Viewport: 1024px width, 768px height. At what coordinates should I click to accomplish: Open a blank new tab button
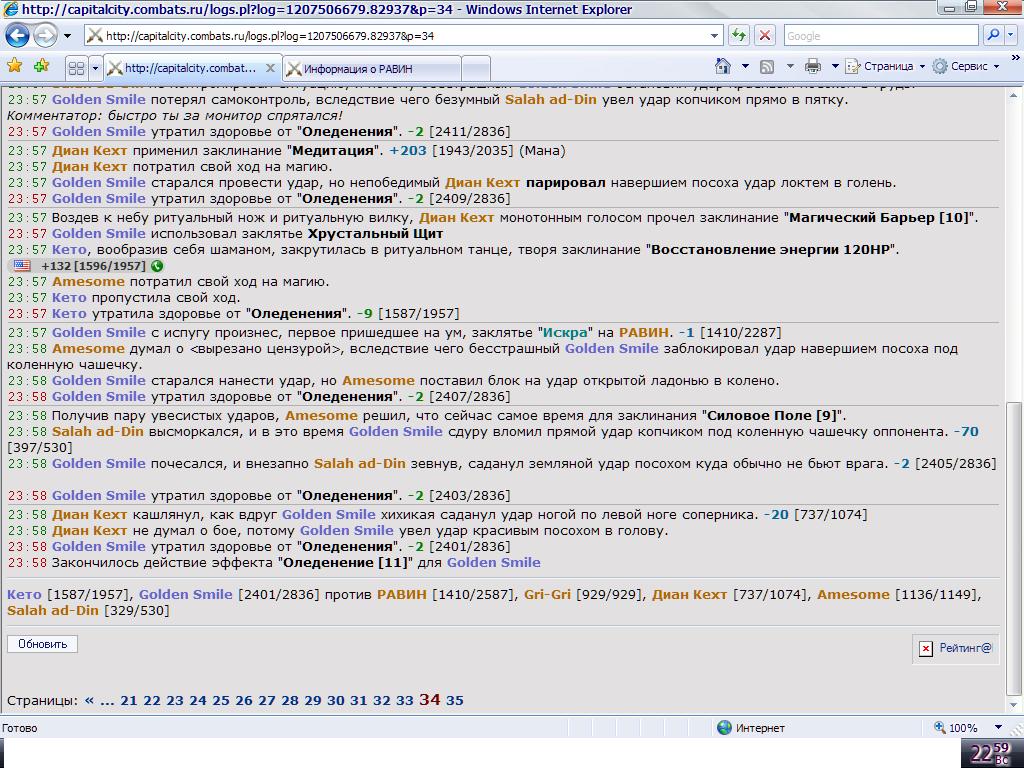[x=476, y=69]
